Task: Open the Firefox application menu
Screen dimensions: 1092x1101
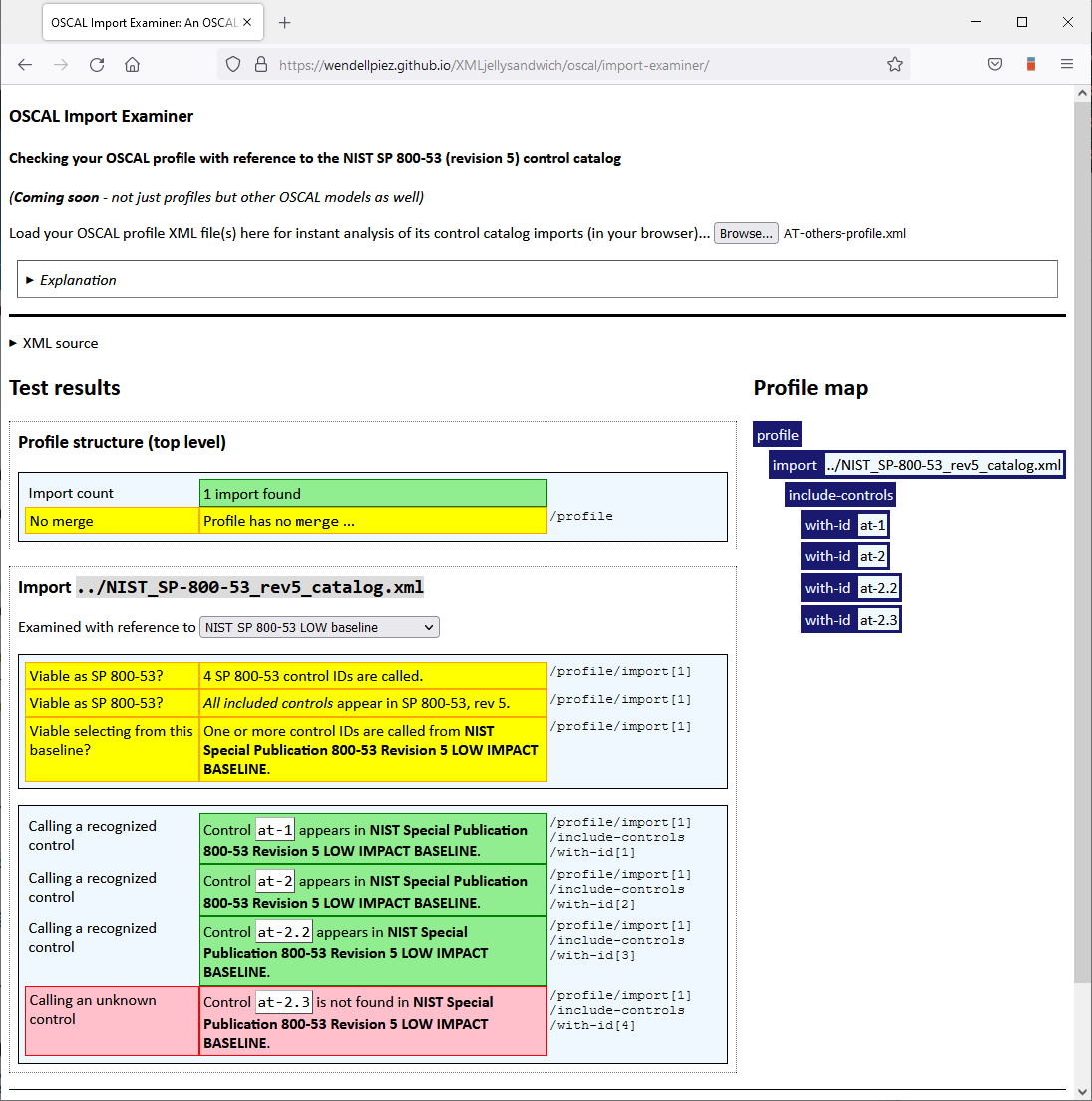Action: 1067,65
